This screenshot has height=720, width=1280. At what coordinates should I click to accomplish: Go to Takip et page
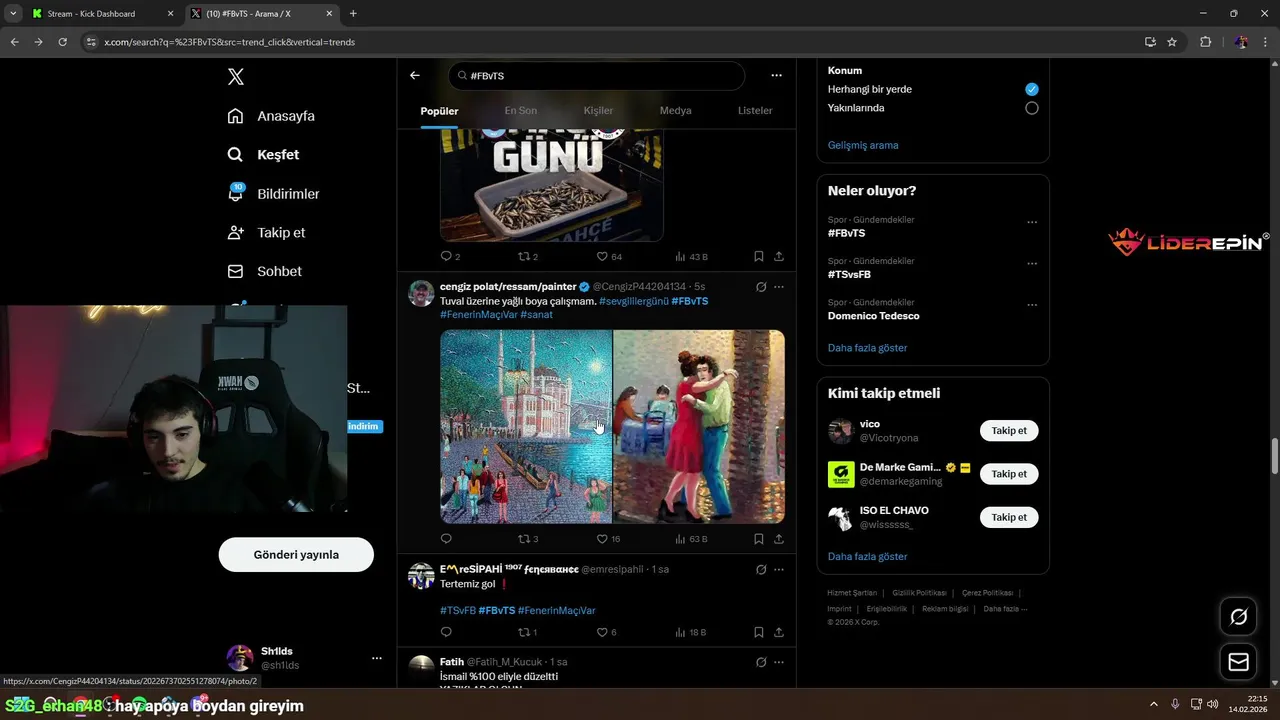[x=266, y=232]
